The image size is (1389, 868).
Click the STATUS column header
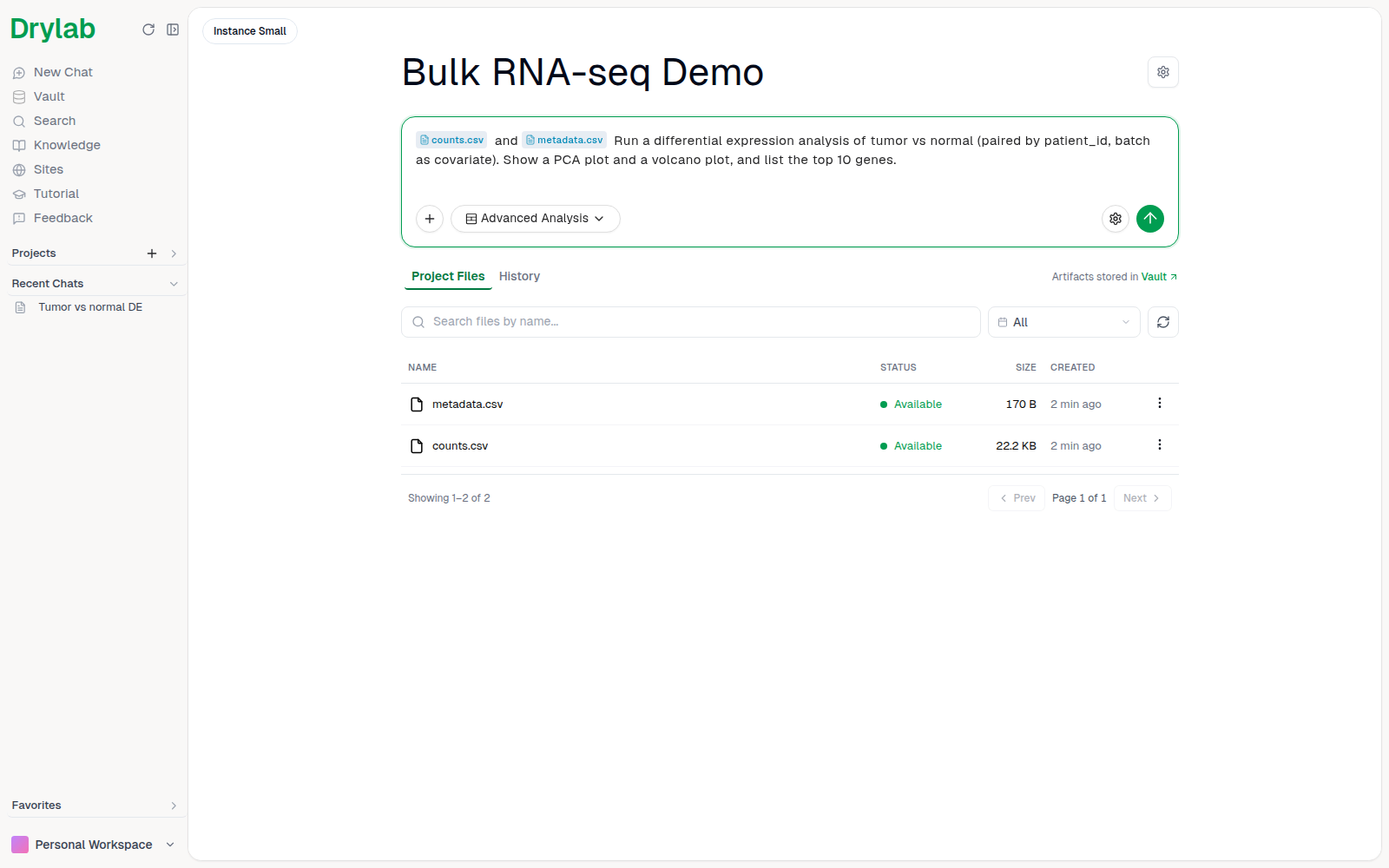[899, 367]
